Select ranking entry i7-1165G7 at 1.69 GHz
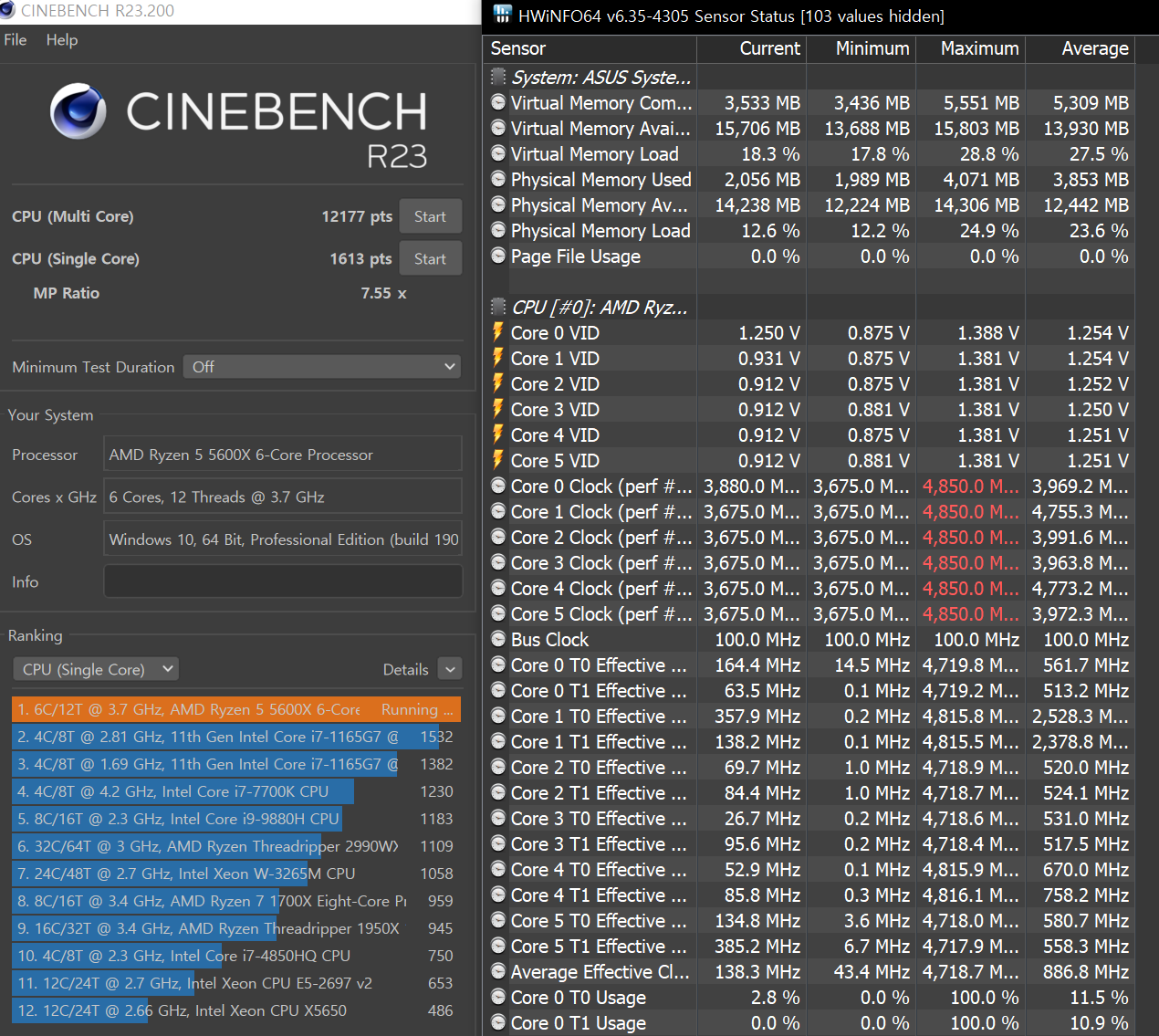The image size is (1159, 1036). pos(236,764)
